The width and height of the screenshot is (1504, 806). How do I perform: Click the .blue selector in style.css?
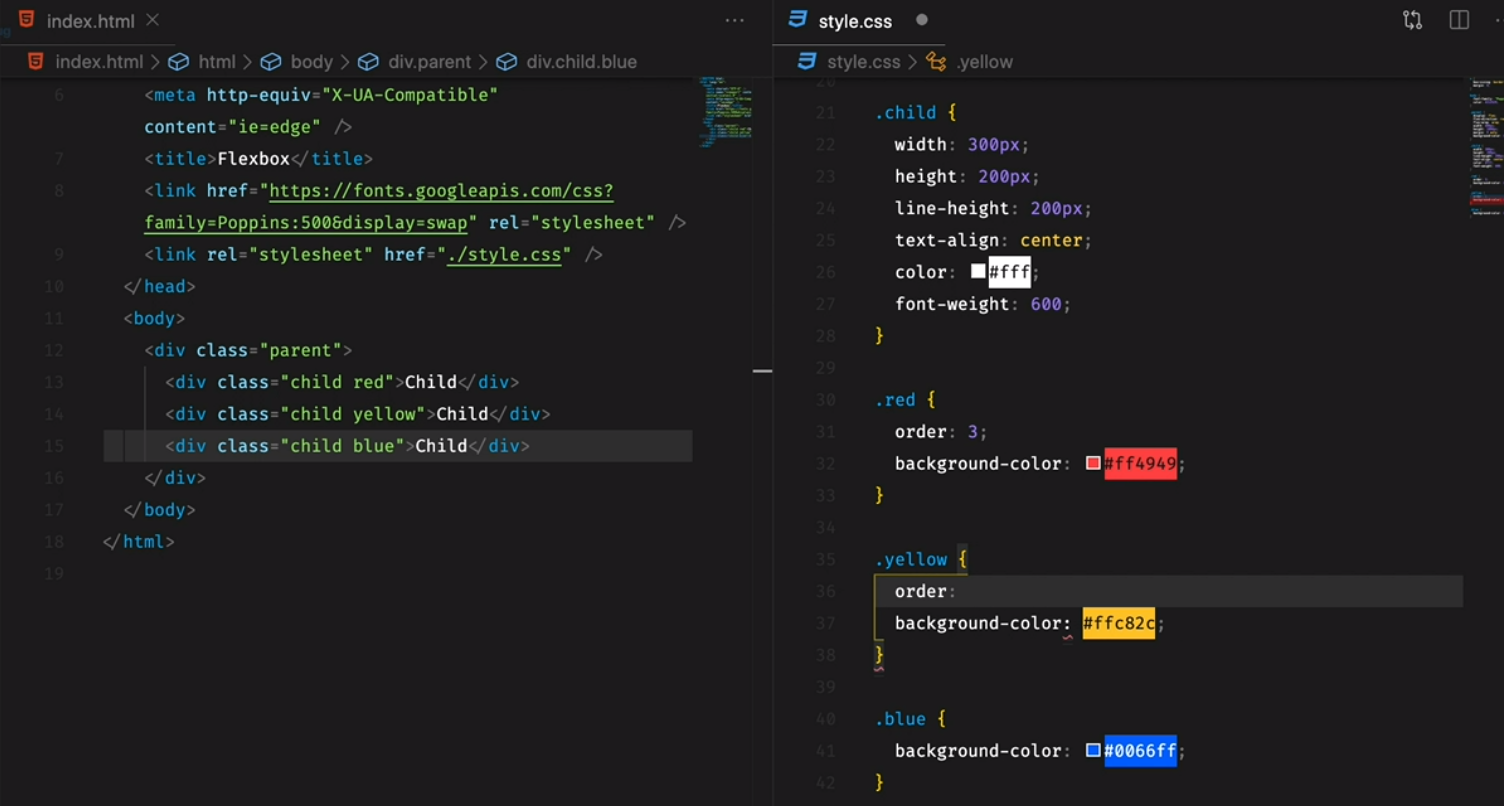point(900,718)
